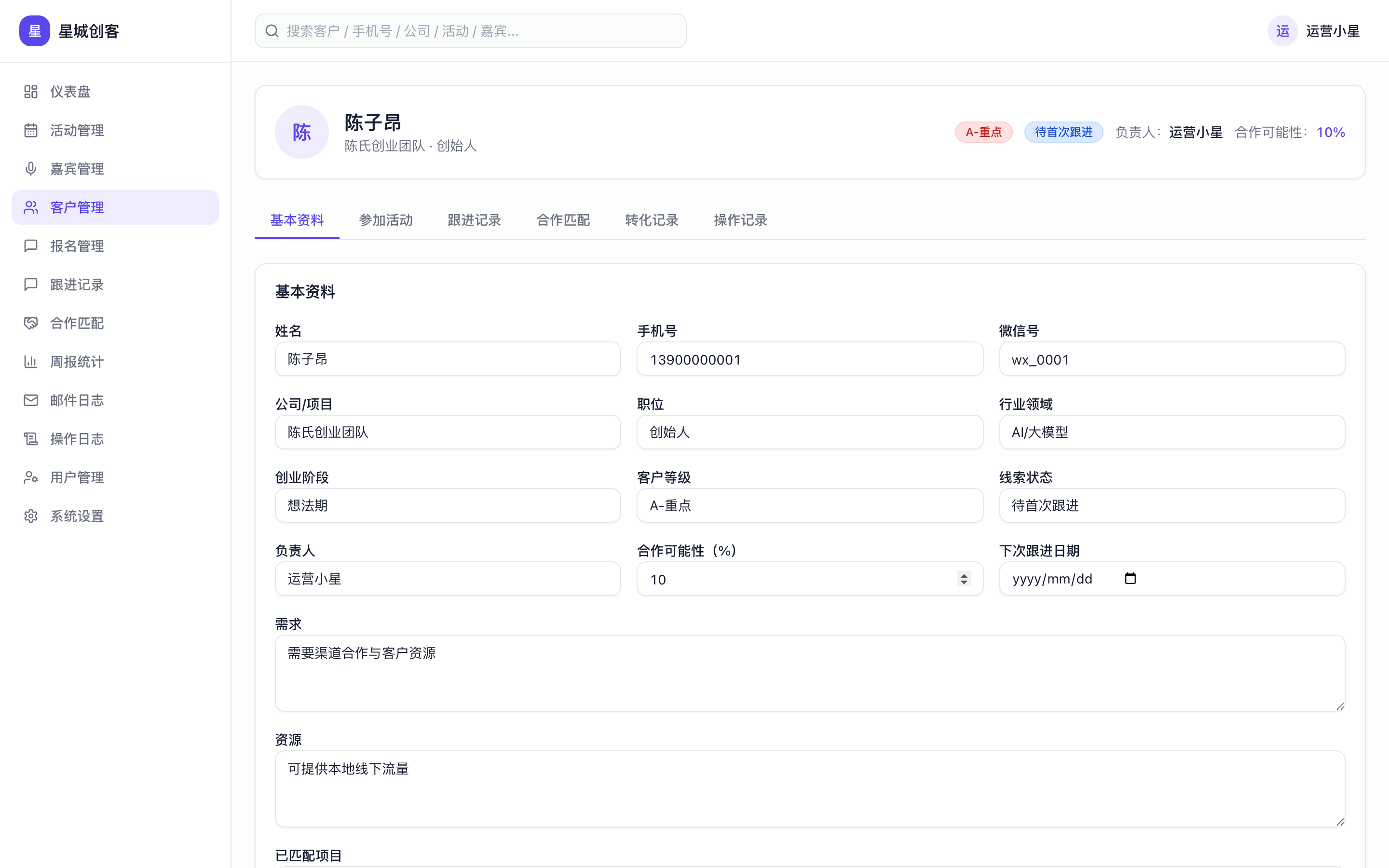Open the 线索状态 dropdown

[x=1171, y=506]
